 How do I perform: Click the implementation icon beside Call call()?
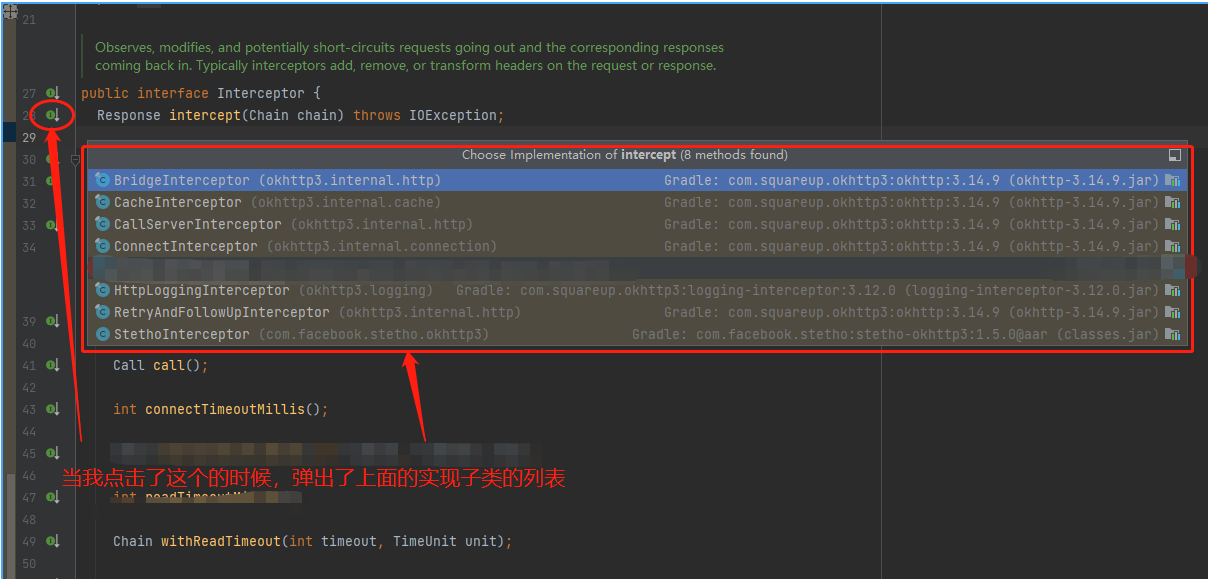pos(51,365)
